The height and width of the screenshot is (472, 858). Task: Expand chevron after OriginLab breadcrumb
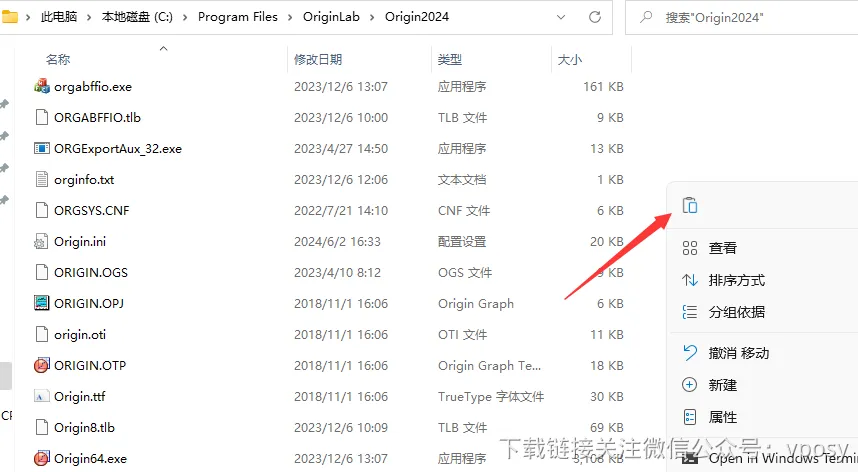click(372, 17)
